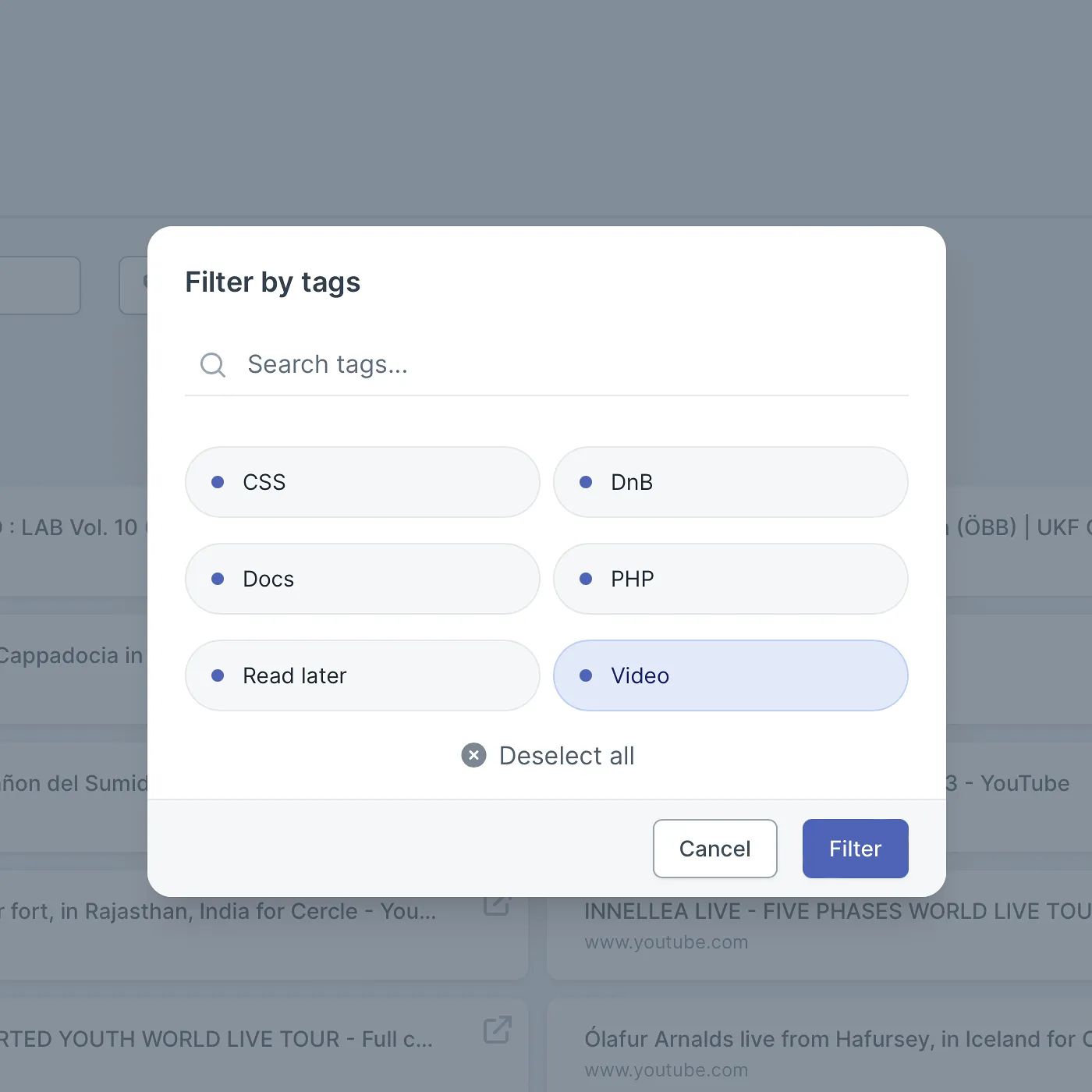Cancel the tag filter dialog
Image resolution: width=1092 pixels, height=1092 pixels.
(x=714, y=849)
